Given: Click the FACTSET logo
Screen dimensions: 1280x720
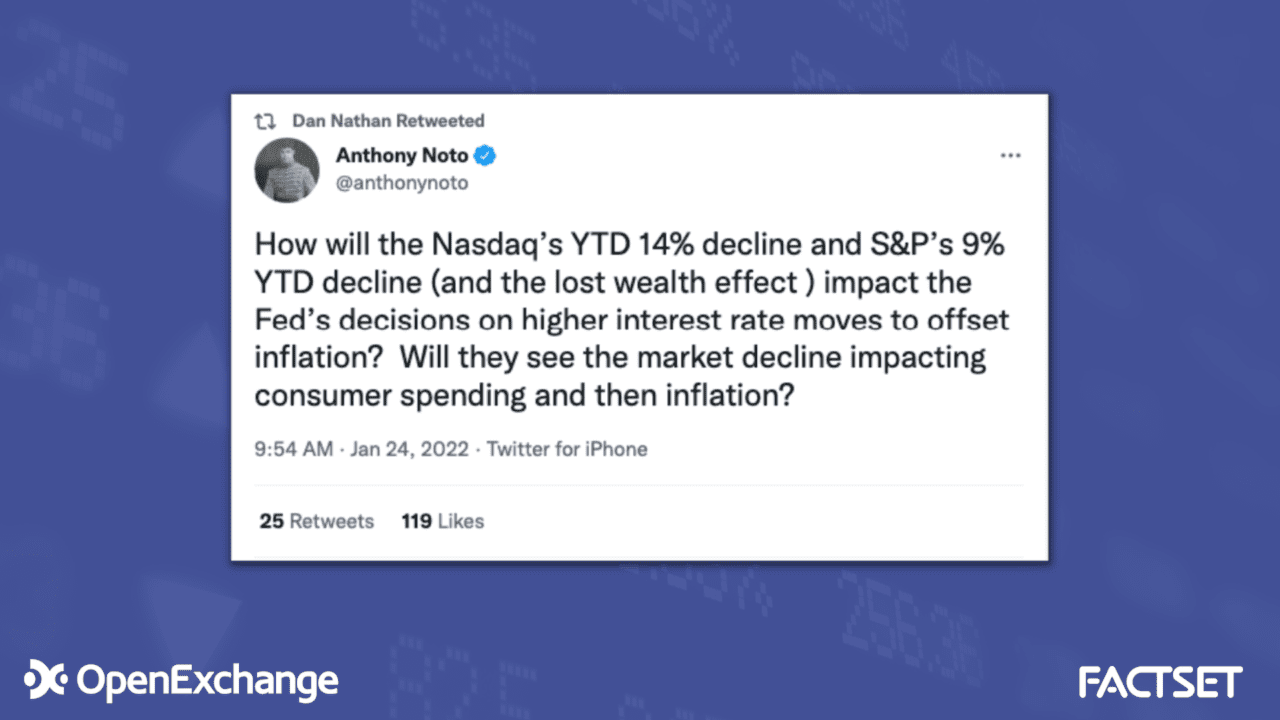Looking at the screenshot, I should click(x=1160, y=682).
